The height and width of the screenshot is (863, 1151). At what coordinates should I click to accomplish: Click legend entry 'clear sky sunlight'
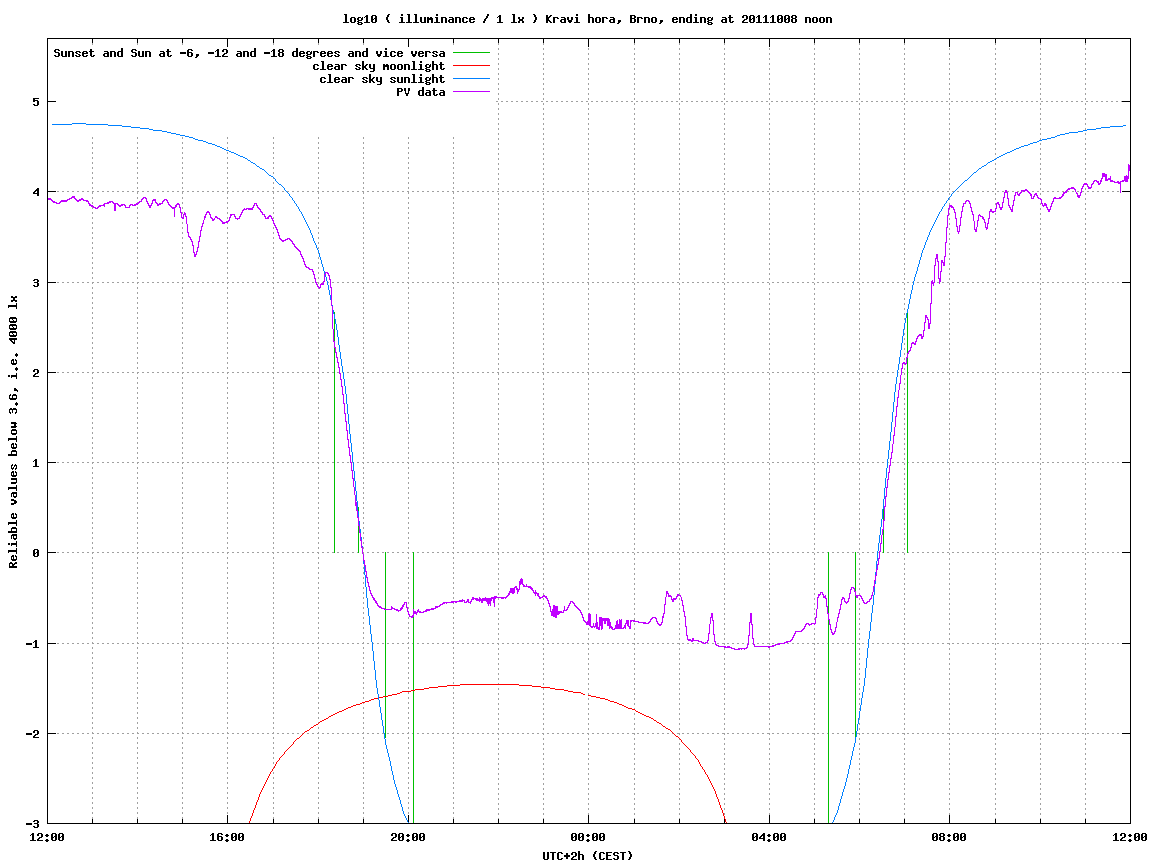pos(382,79)
